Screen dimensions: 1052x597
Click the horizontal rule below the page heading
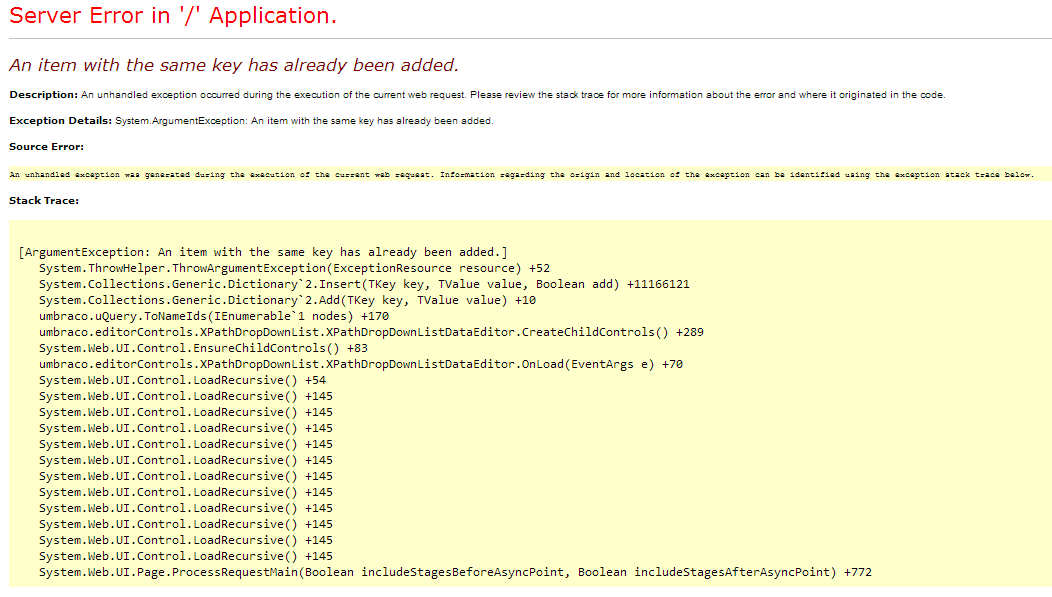point(526,39)
